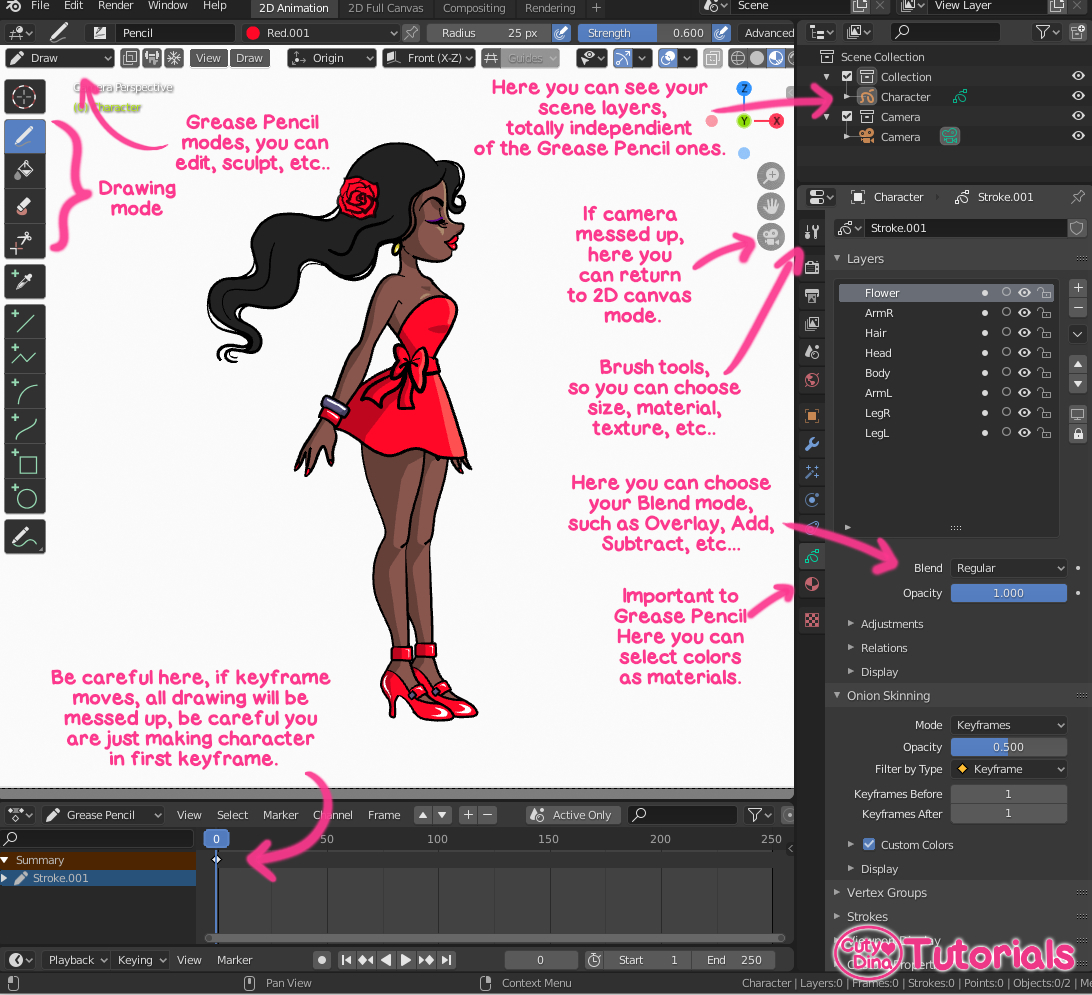Image resolution: width=1092 pixels, height=995 pixels.
Task: Open Material Properties in the properties sidebar
Action: tap(811, 583)
